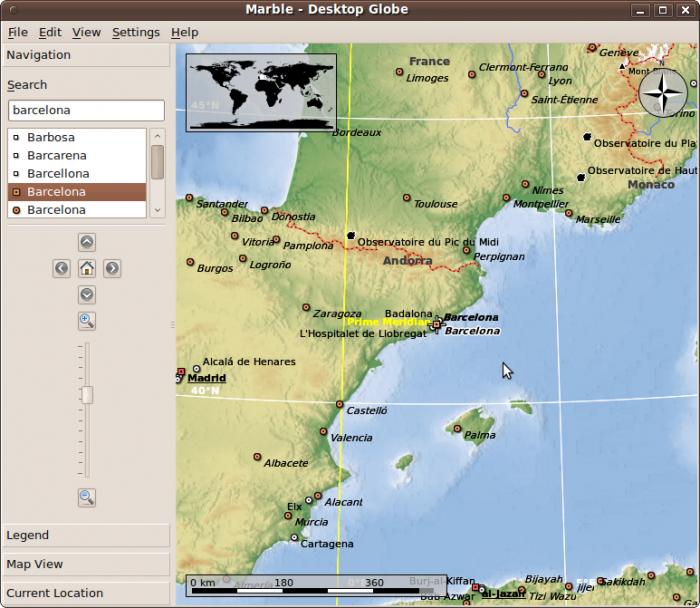Click the home button in navigation pad
Image resolution: width=700 pixels, height=608 pixels.
87,268
